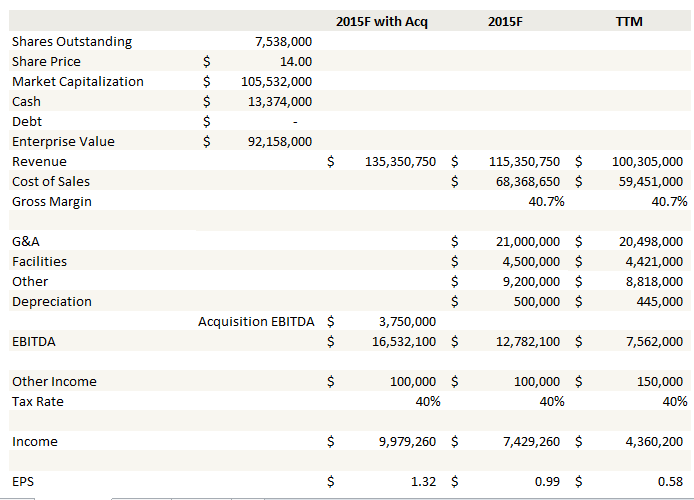Select the TTM Cost of Sales 59,451,000

tap(649, 181)
